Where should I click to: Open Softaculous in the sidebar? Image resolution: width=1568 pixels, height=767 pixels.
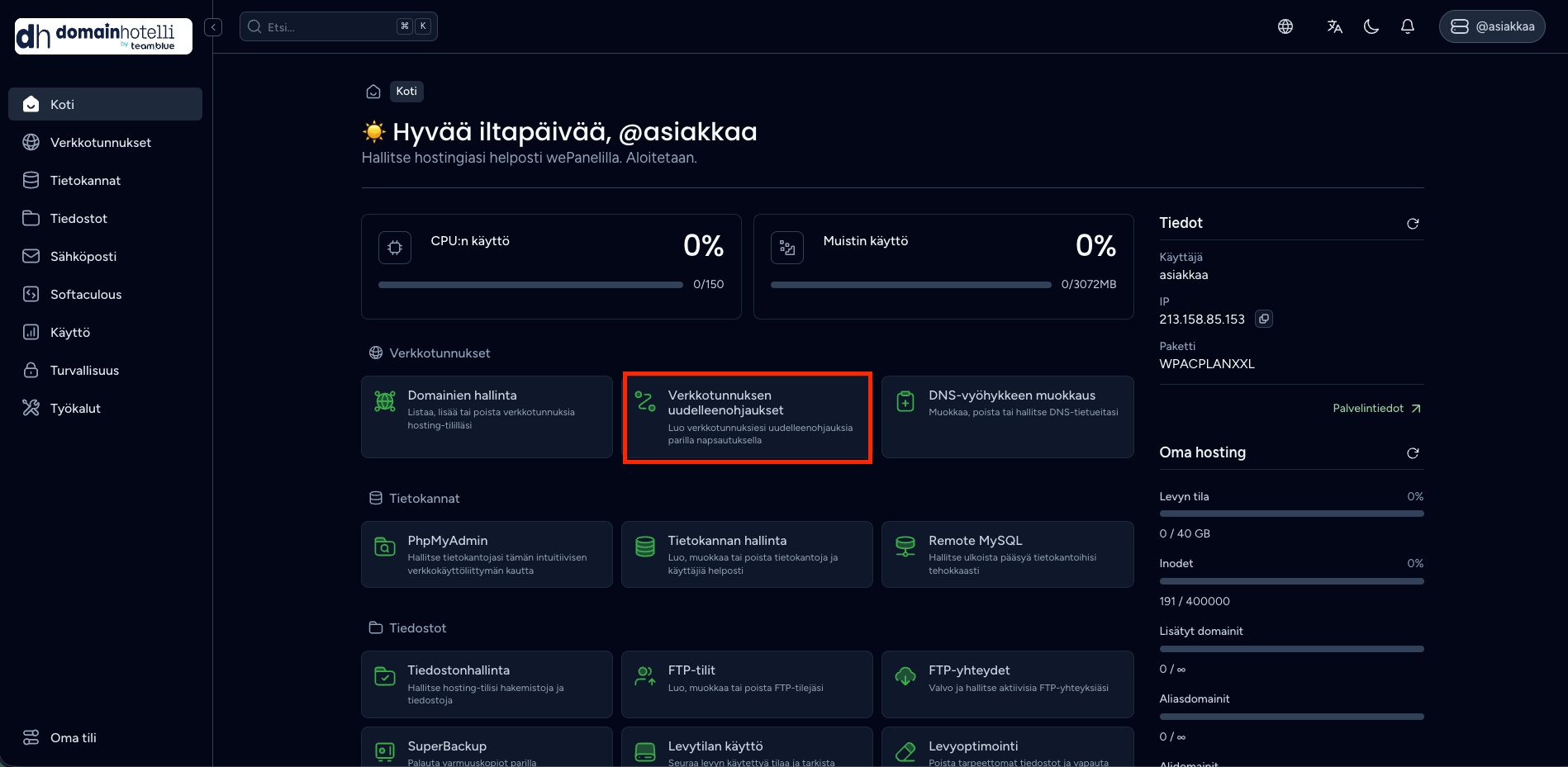(105, 294)
